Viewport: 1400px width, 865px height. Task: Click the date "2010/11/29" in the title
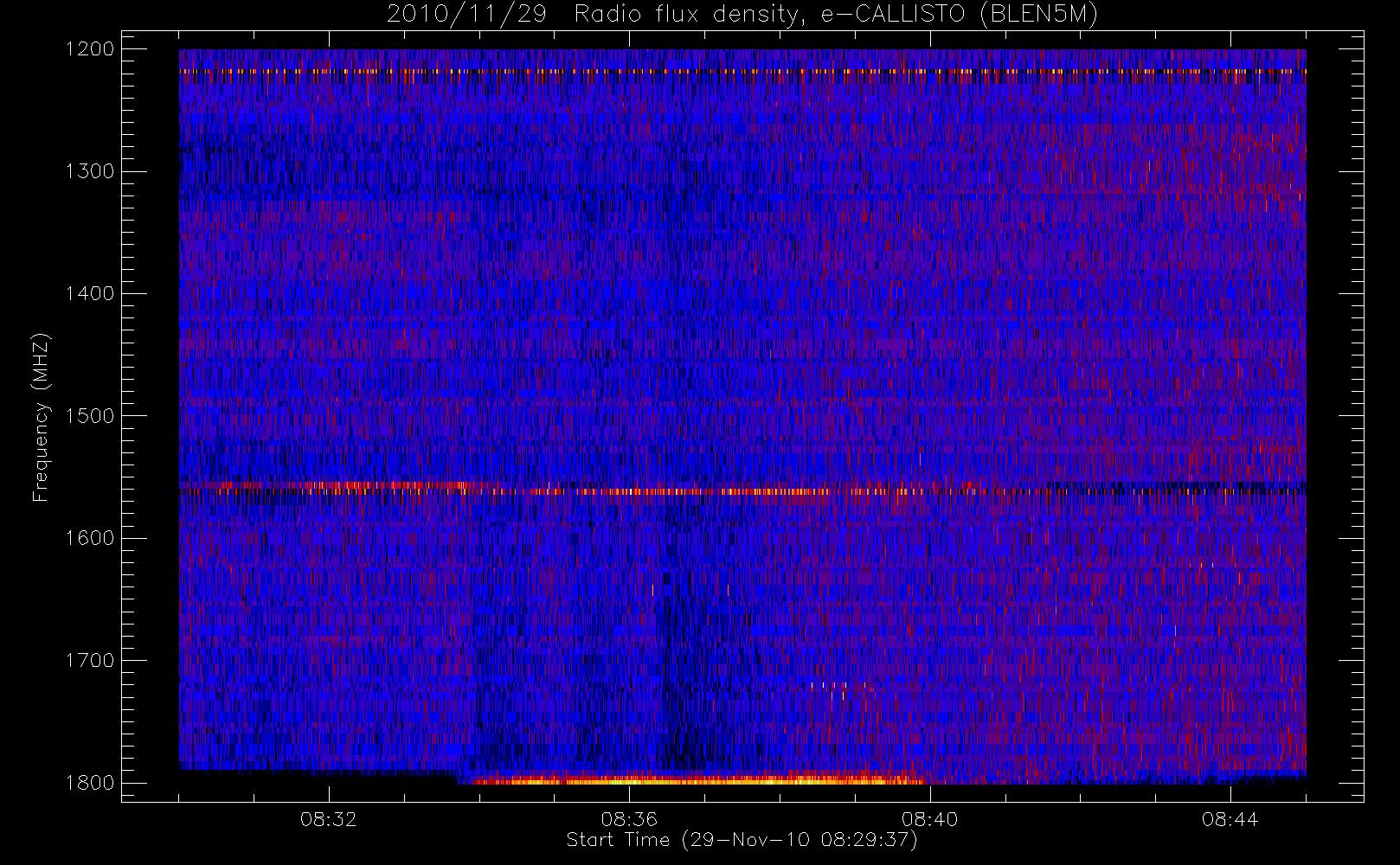click(x=467, y=15)
